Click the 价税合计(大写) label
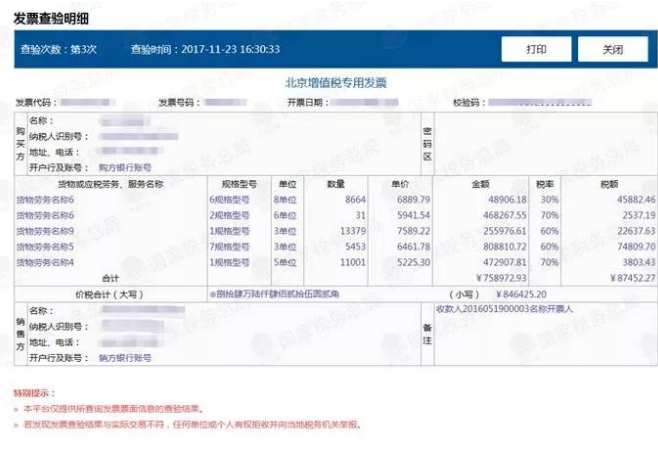 (109, 295)
